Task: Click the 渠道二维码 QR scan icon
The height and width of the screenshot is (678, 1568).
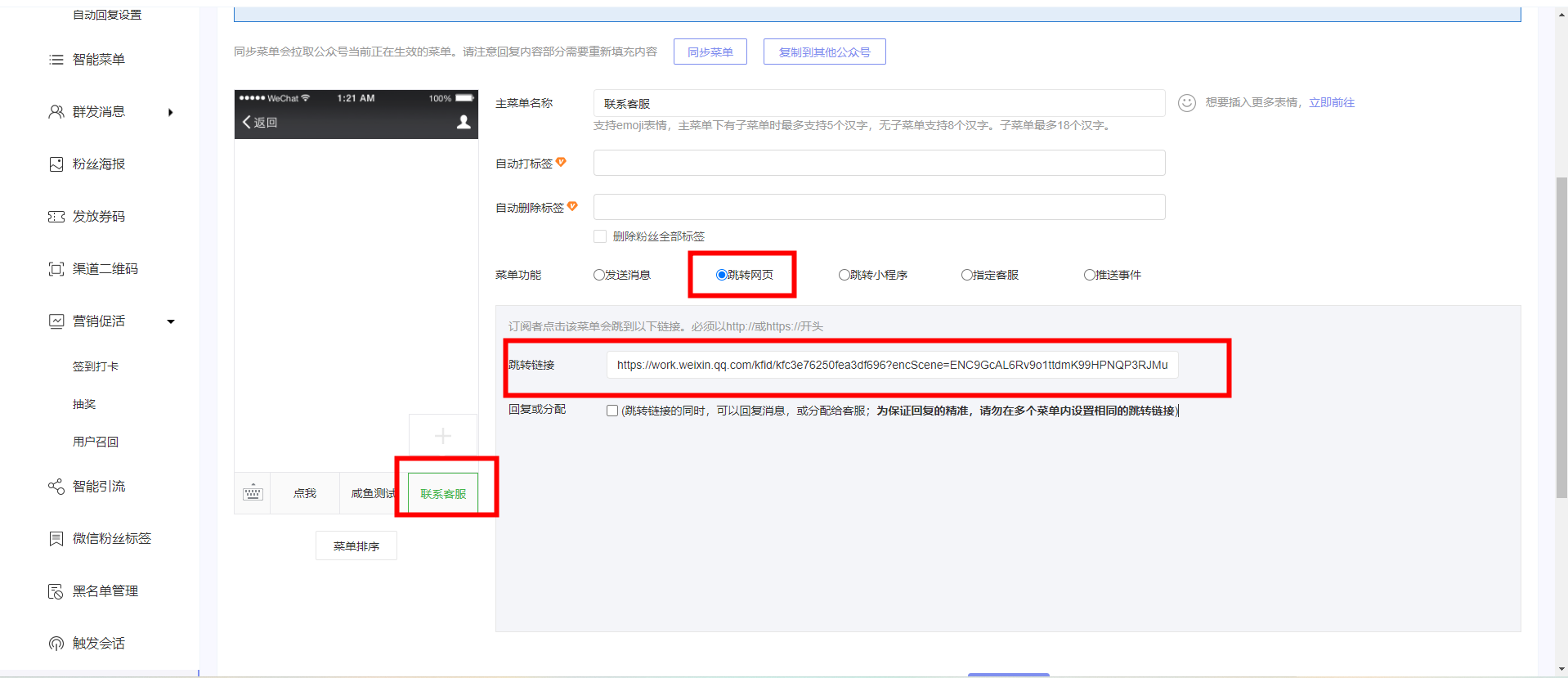Action: 56,269
